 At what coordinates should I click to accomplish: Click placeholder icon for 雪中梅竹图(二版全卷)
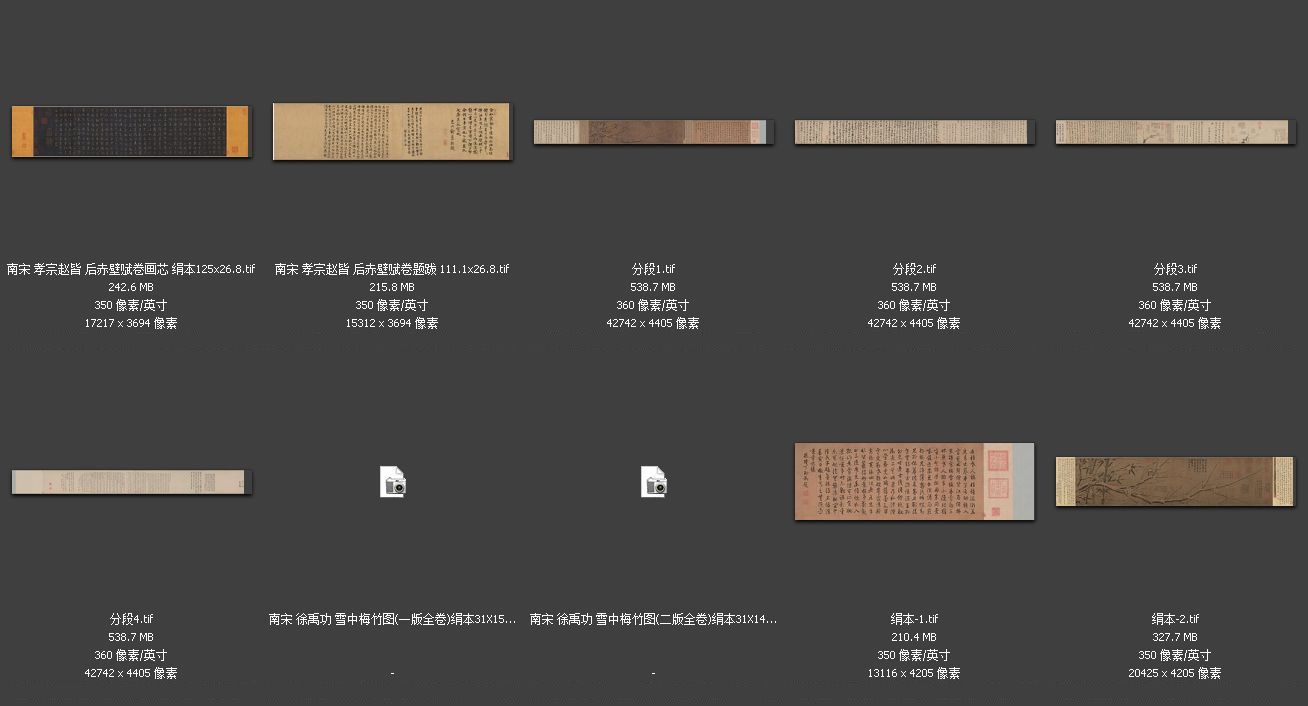pos(654,482)
